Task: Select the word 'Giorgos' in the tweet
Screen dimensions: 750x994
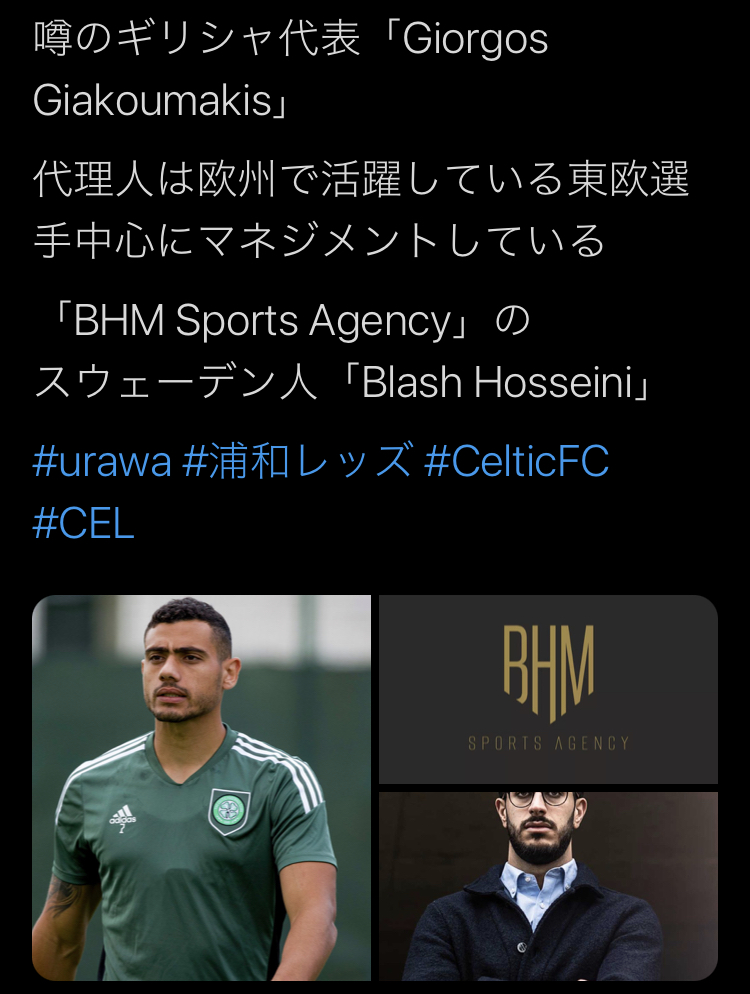Action: point(475,39)
